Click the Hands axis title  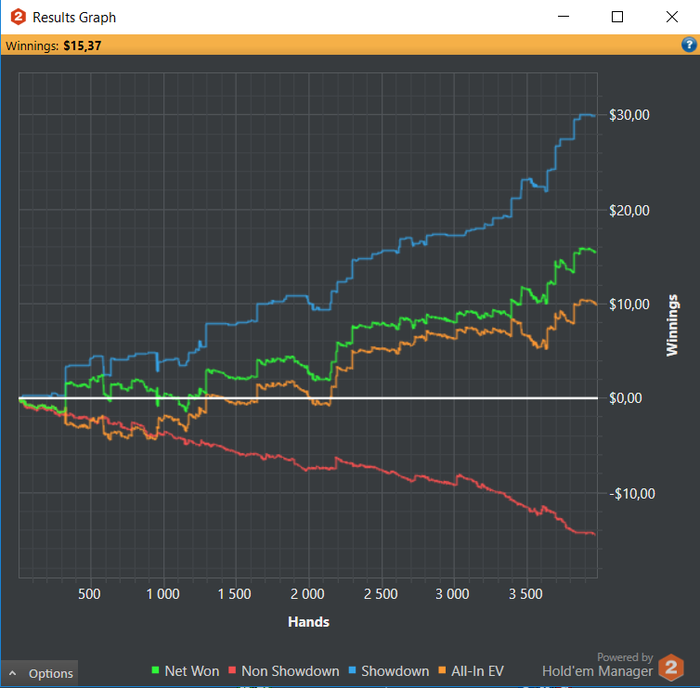click(308, 622)
